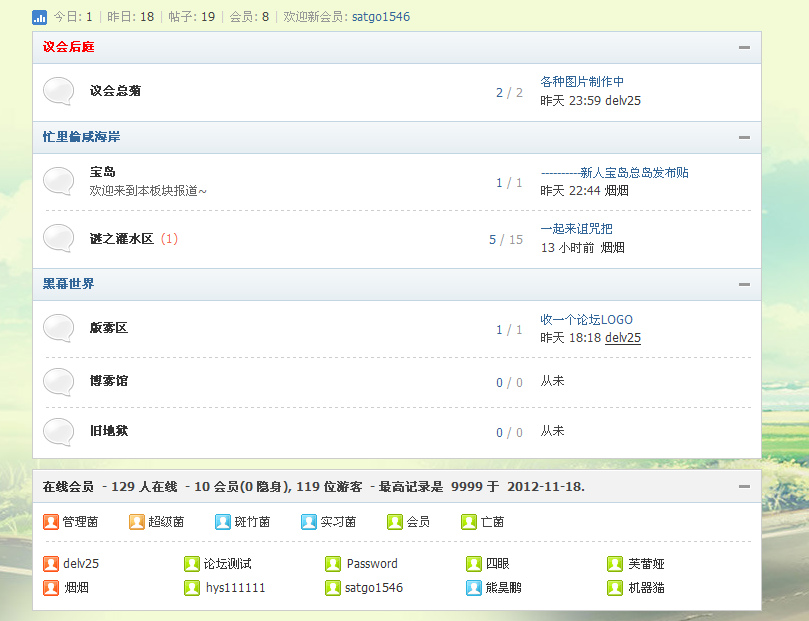Open underlined delv25 in 版务区 last post
The image size is (809, 621).
(x=623, y=338)
